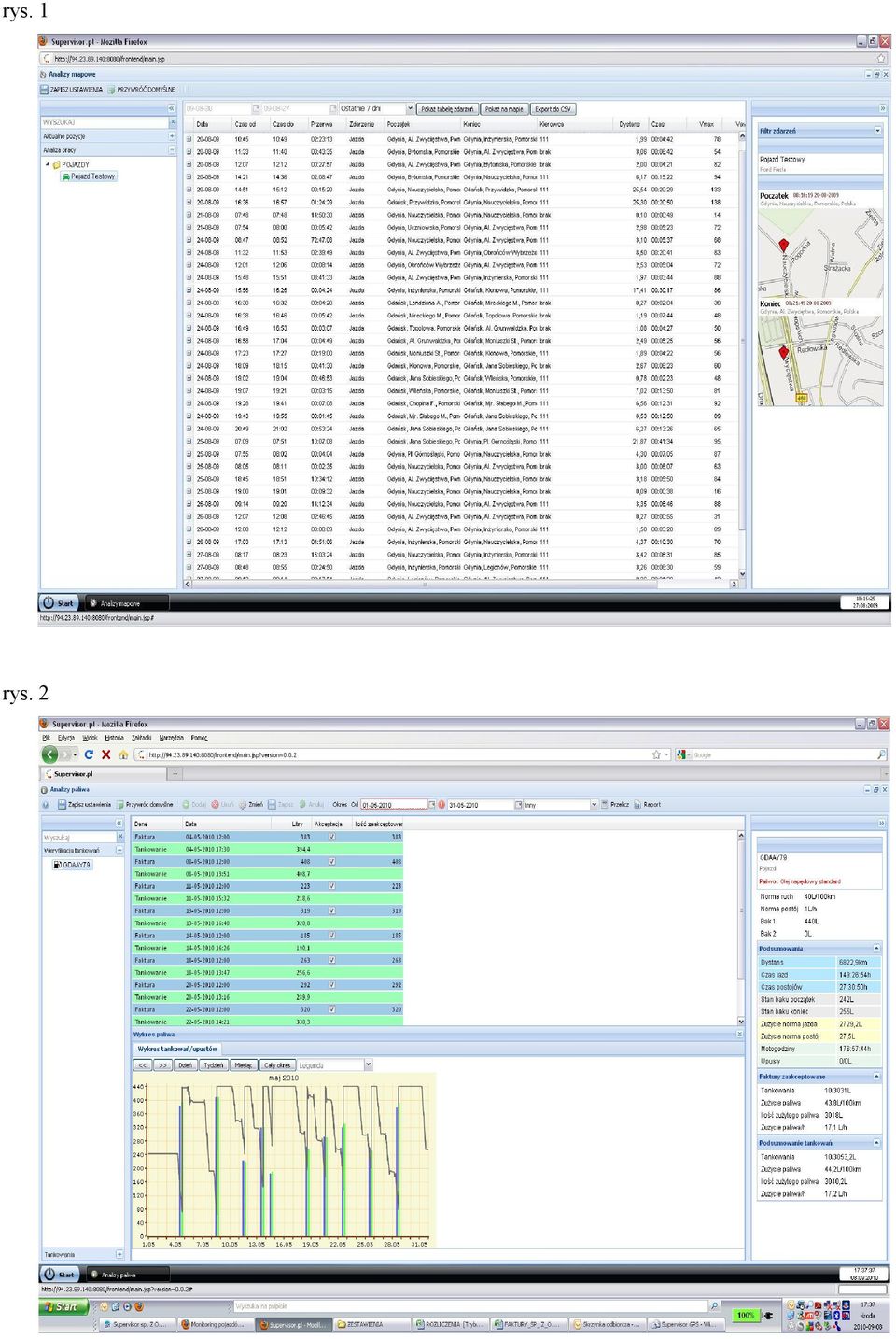This screenshot has width=896, height=1339.
Task: Click the Pokaż tabelę zdarzeń button
Action: coord(447,109)
